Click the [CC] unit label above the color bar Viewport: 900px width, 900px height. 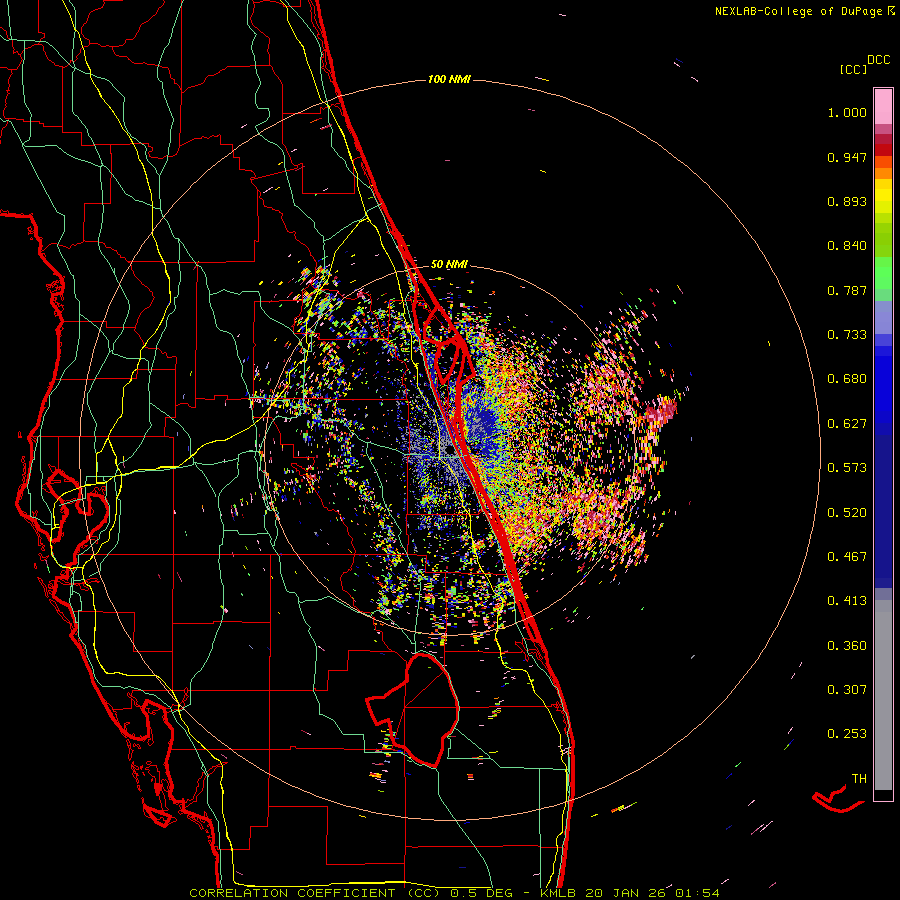tap(853, 69)
